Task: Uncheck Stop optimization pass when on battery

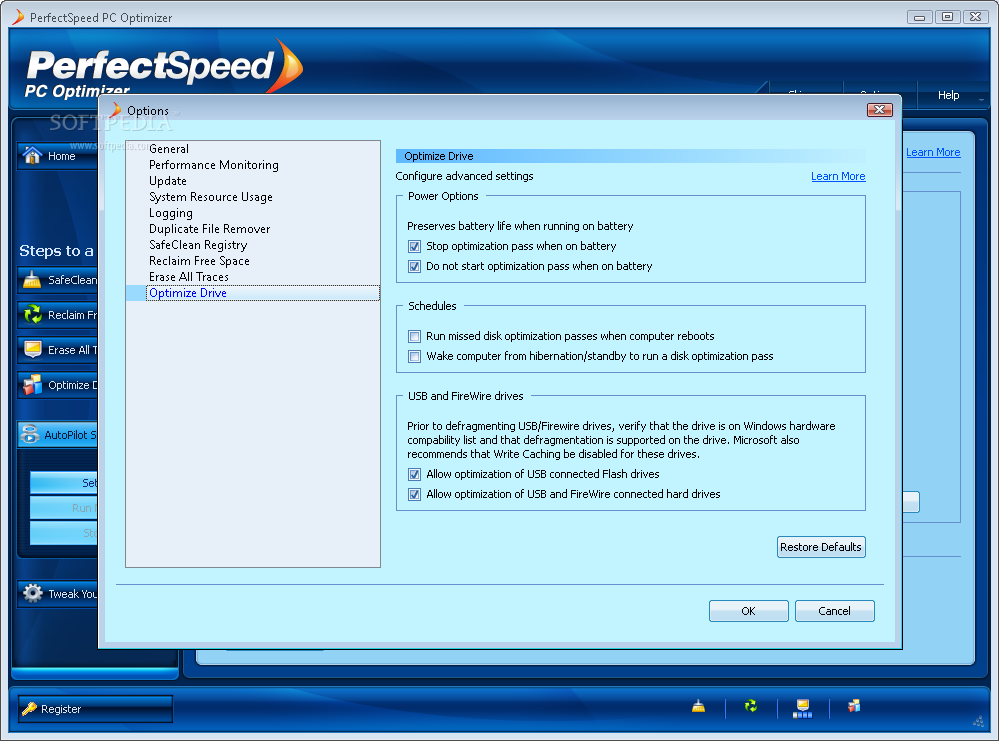Action: 415,247
